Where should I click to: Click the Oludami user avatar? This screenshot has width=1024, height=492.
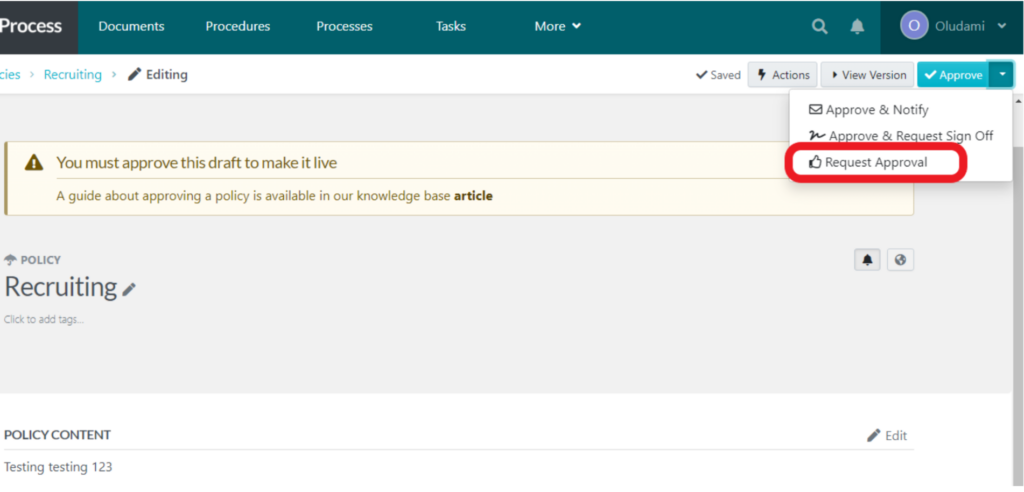click(x=914, y=26)
